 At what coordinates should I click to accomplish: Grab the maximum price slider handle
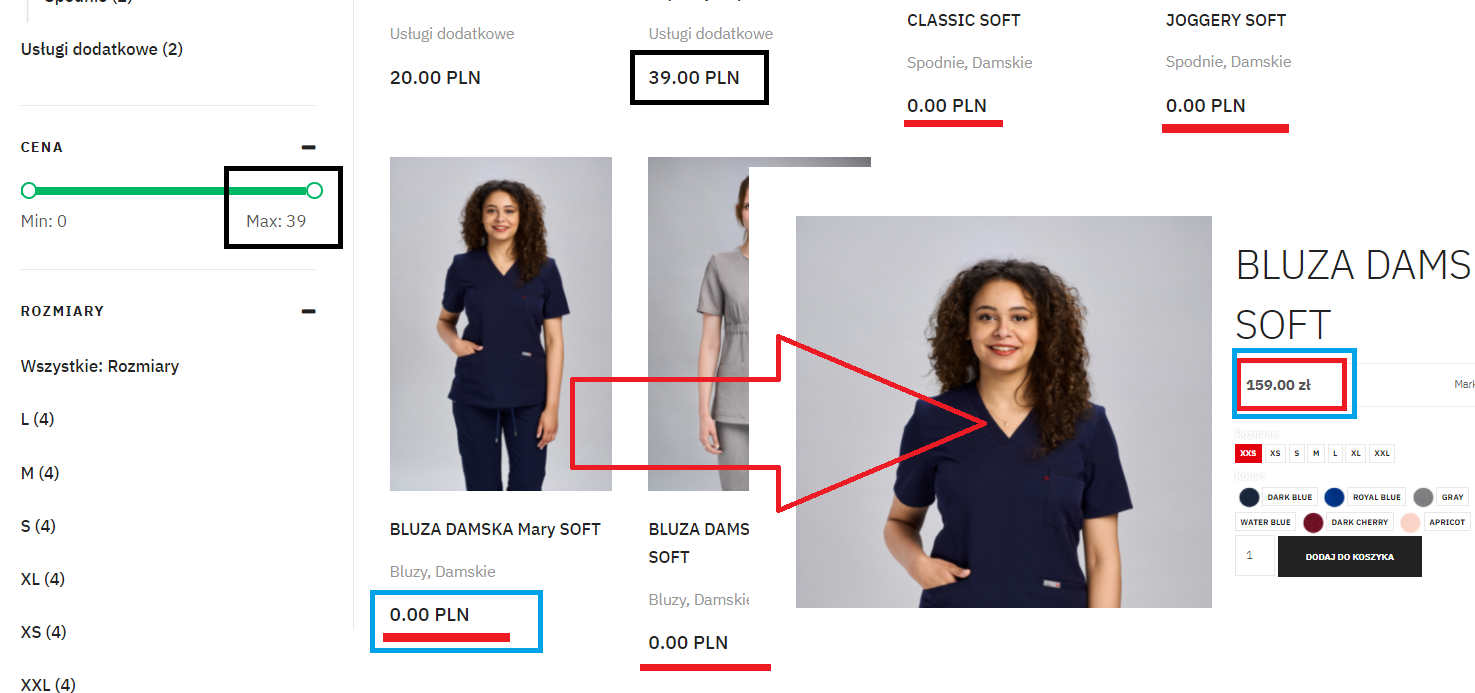pos(314,190)
